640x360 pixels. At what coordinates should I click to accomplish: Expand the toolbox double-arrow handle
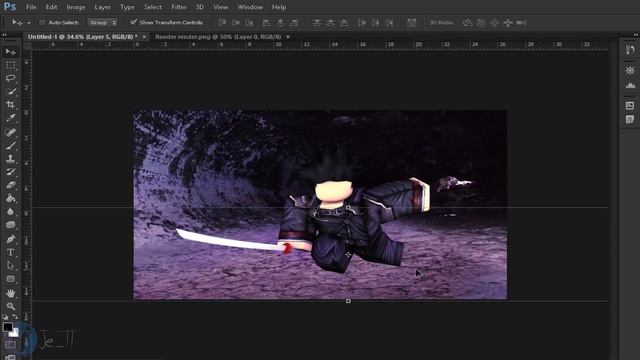click(x=4, y=35)
